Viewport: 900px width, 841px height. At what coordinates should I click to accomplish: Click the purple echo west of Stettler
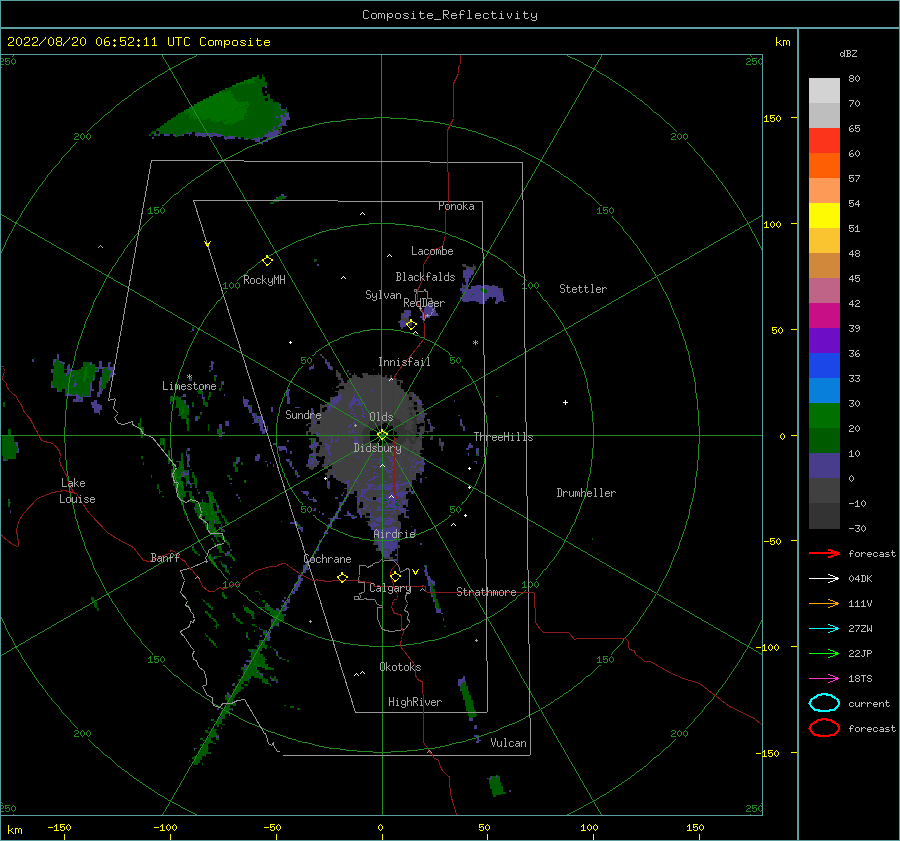click(482, 293)
